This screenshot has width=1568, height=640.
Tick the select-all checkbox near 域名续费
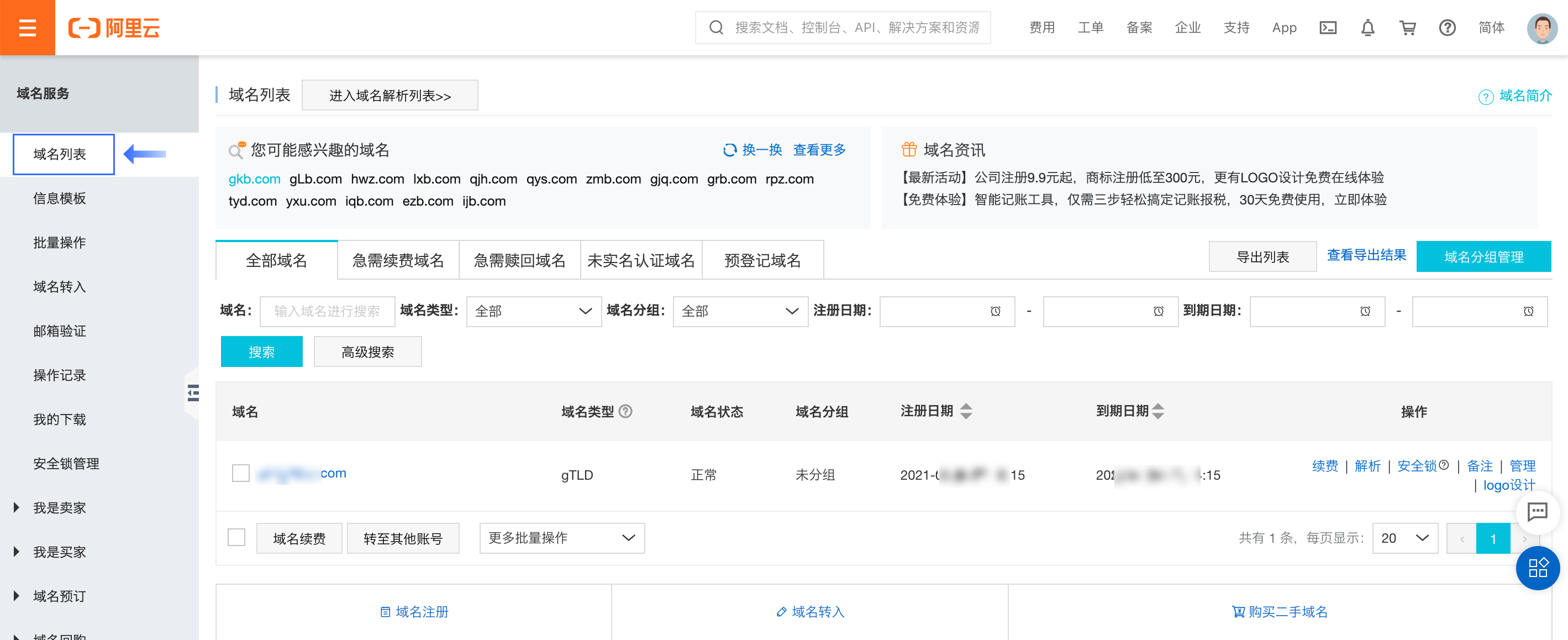click(236, 537)
